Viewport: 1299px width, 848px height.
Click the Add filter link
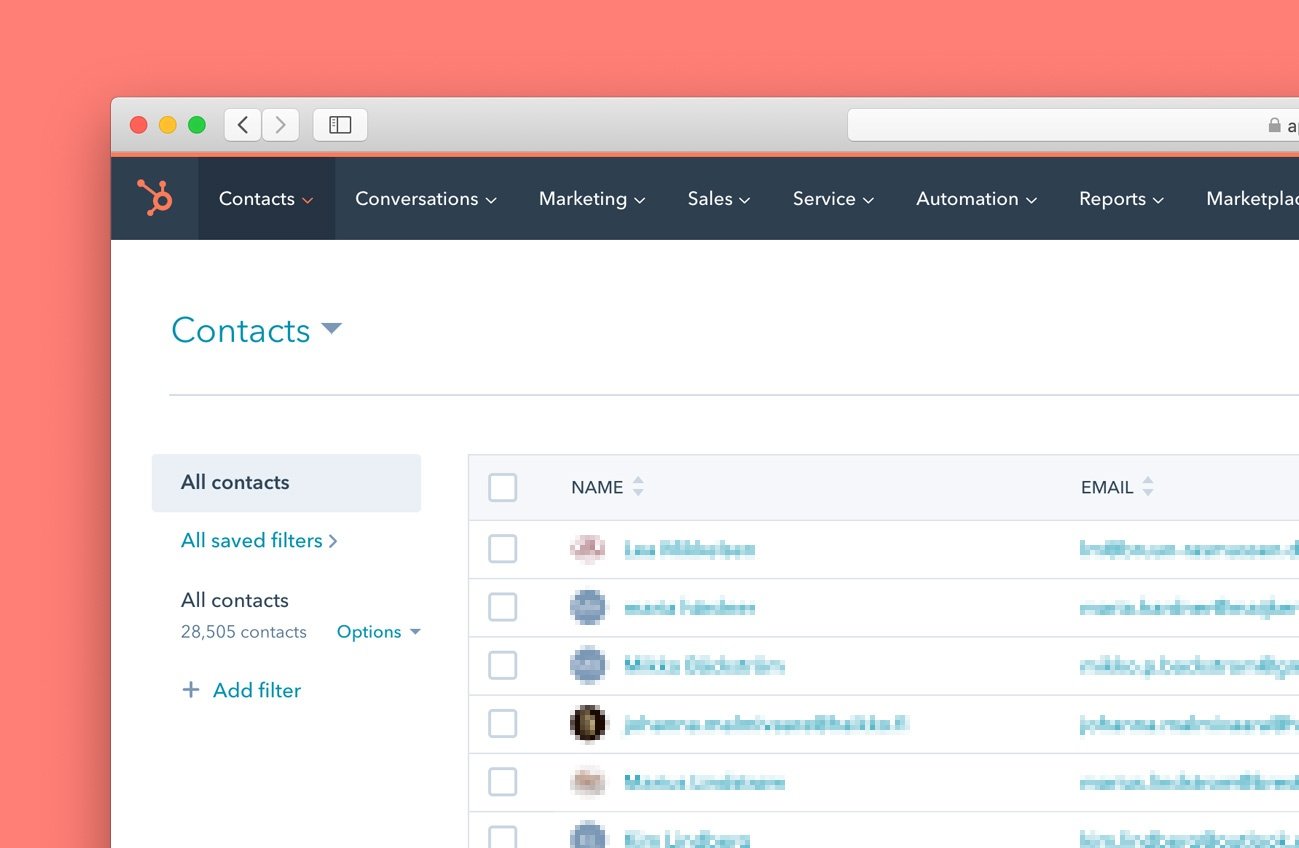tap(256, 690)
